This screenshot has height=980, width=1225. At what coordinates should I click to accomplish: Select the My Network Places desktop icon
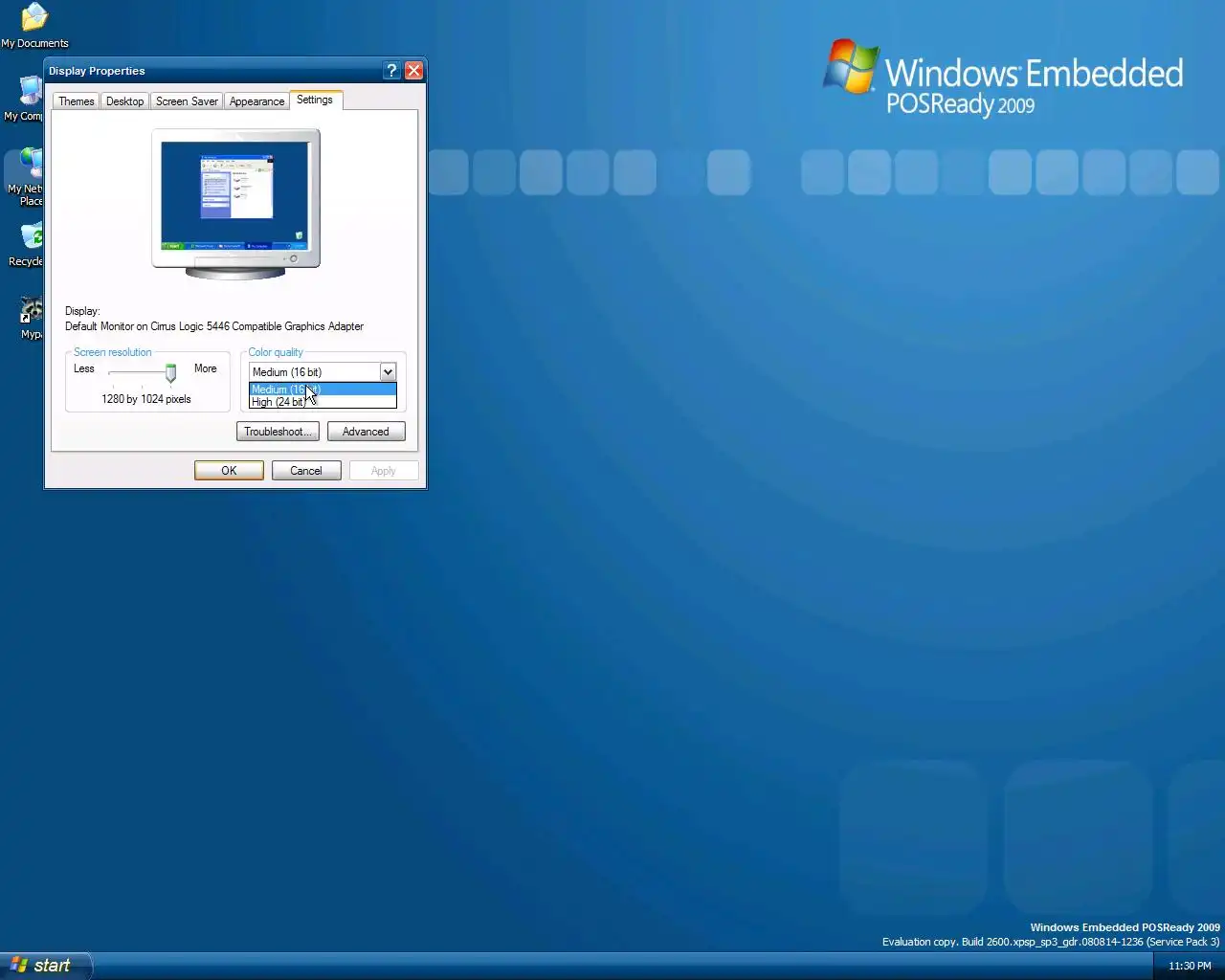tap(24, 178)
